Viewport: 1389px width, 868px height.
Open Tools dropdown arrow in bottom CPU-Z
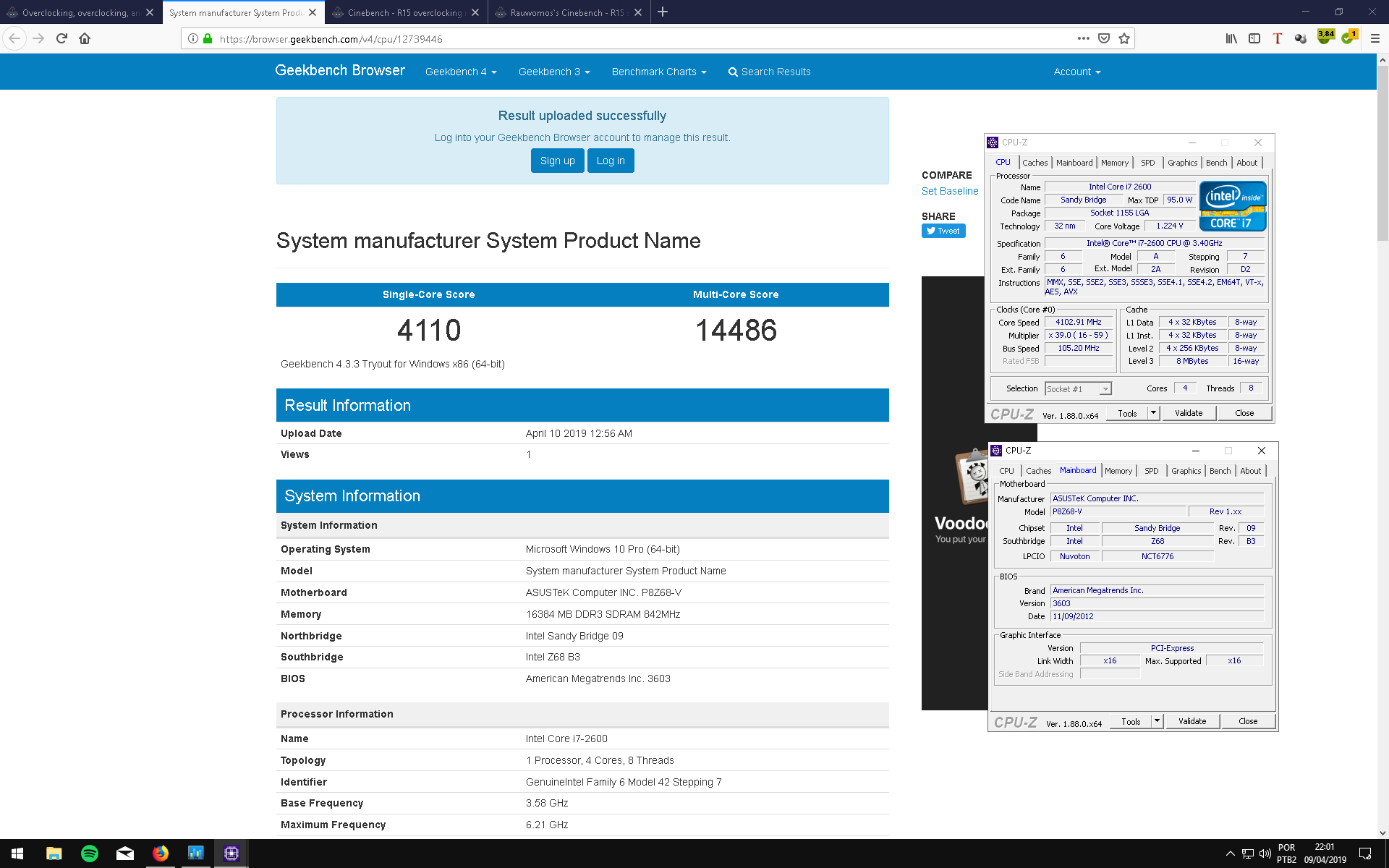pos(1157,721)
